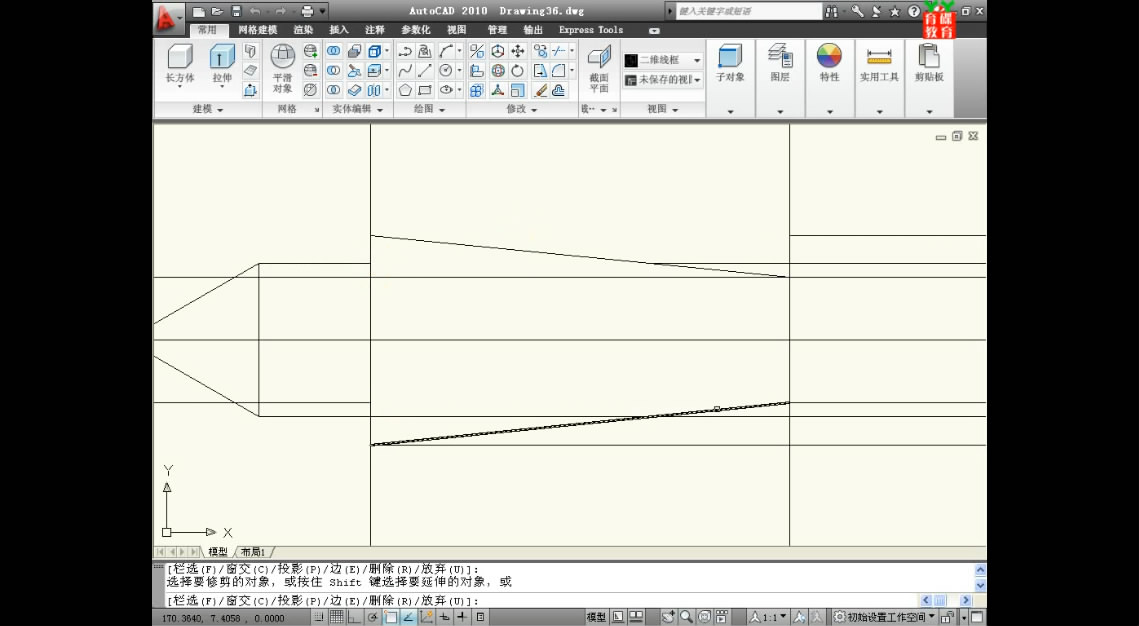Click the coordinates readout 170.3640, 7.4058
This screenshot has height=626, width=1139.
pos(223,618)
